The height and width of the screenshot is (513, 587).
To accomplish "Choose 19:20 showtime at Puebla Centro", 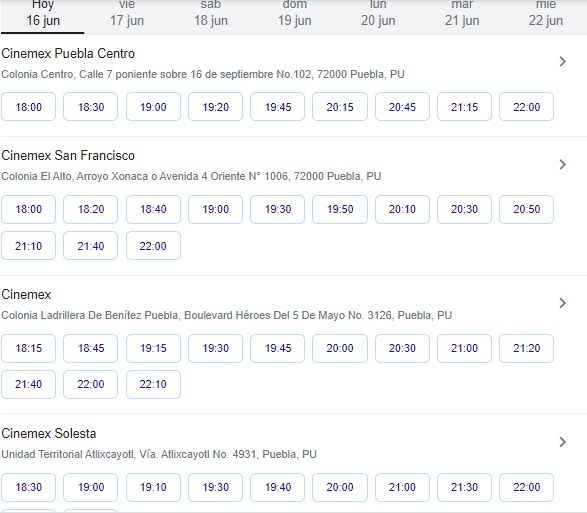I will coord(215,107).
